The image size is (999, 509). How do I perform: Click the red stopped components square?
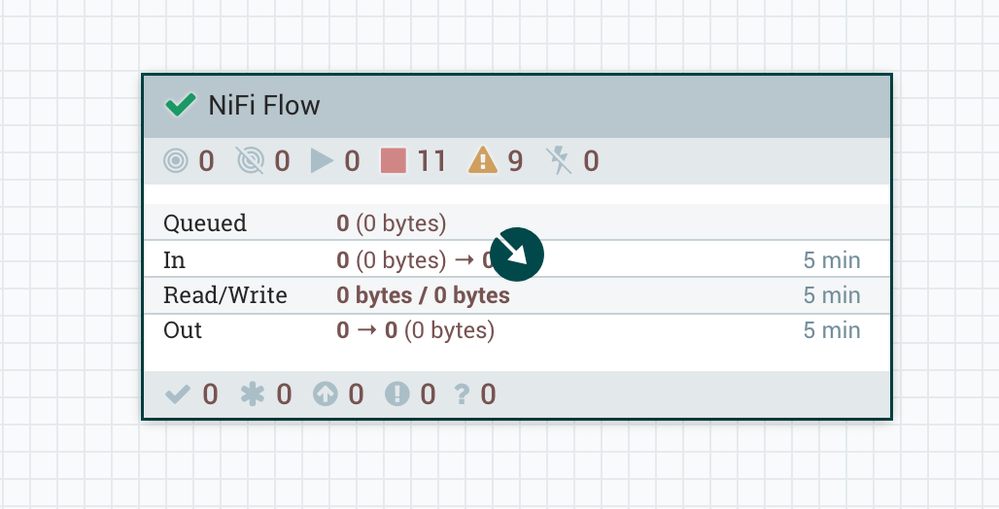point(393,161)
